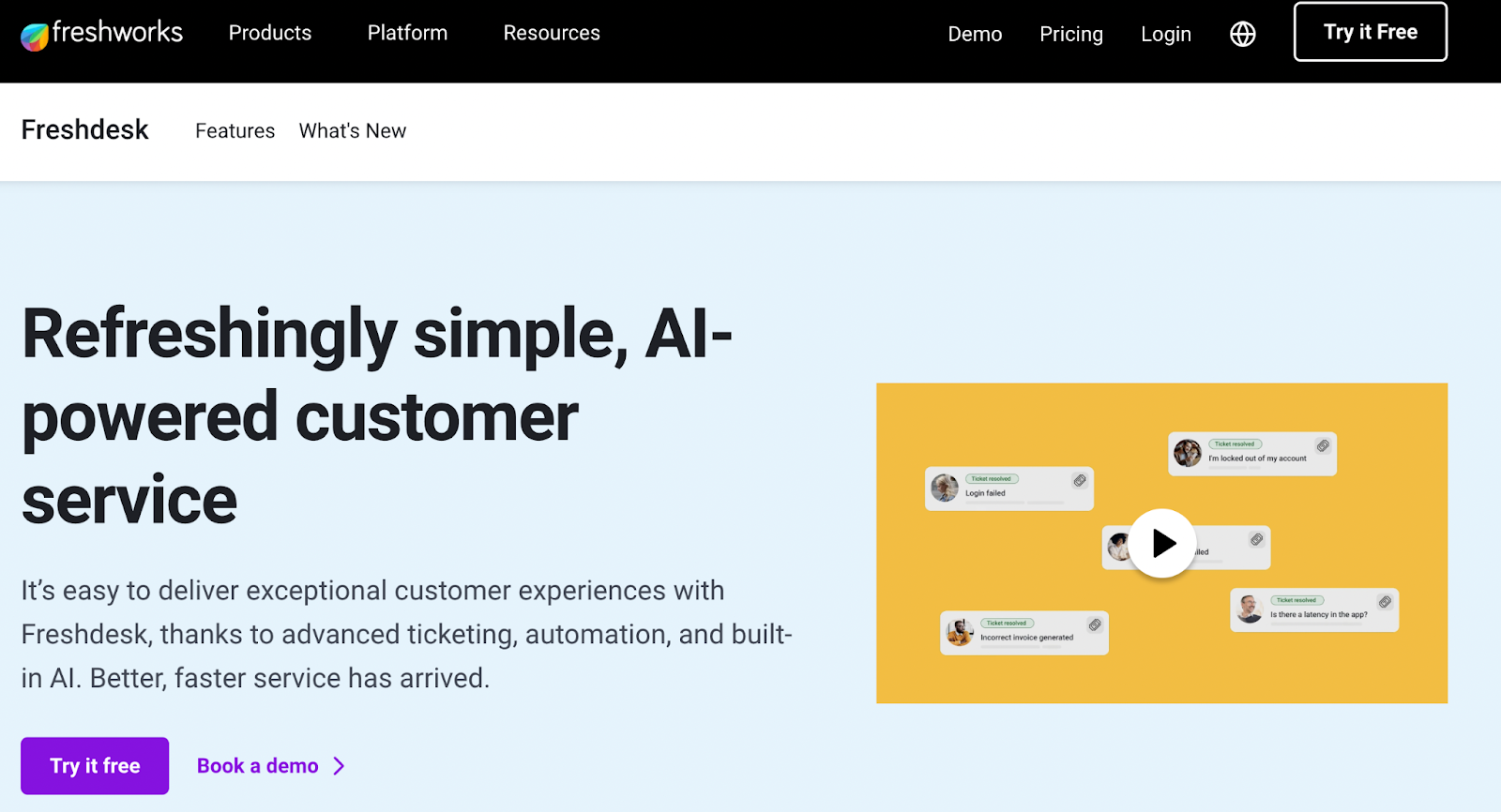This screenshot has width=1501, height=812.
Task: Open the Freshdesk product home link
Action: point(84,129)
